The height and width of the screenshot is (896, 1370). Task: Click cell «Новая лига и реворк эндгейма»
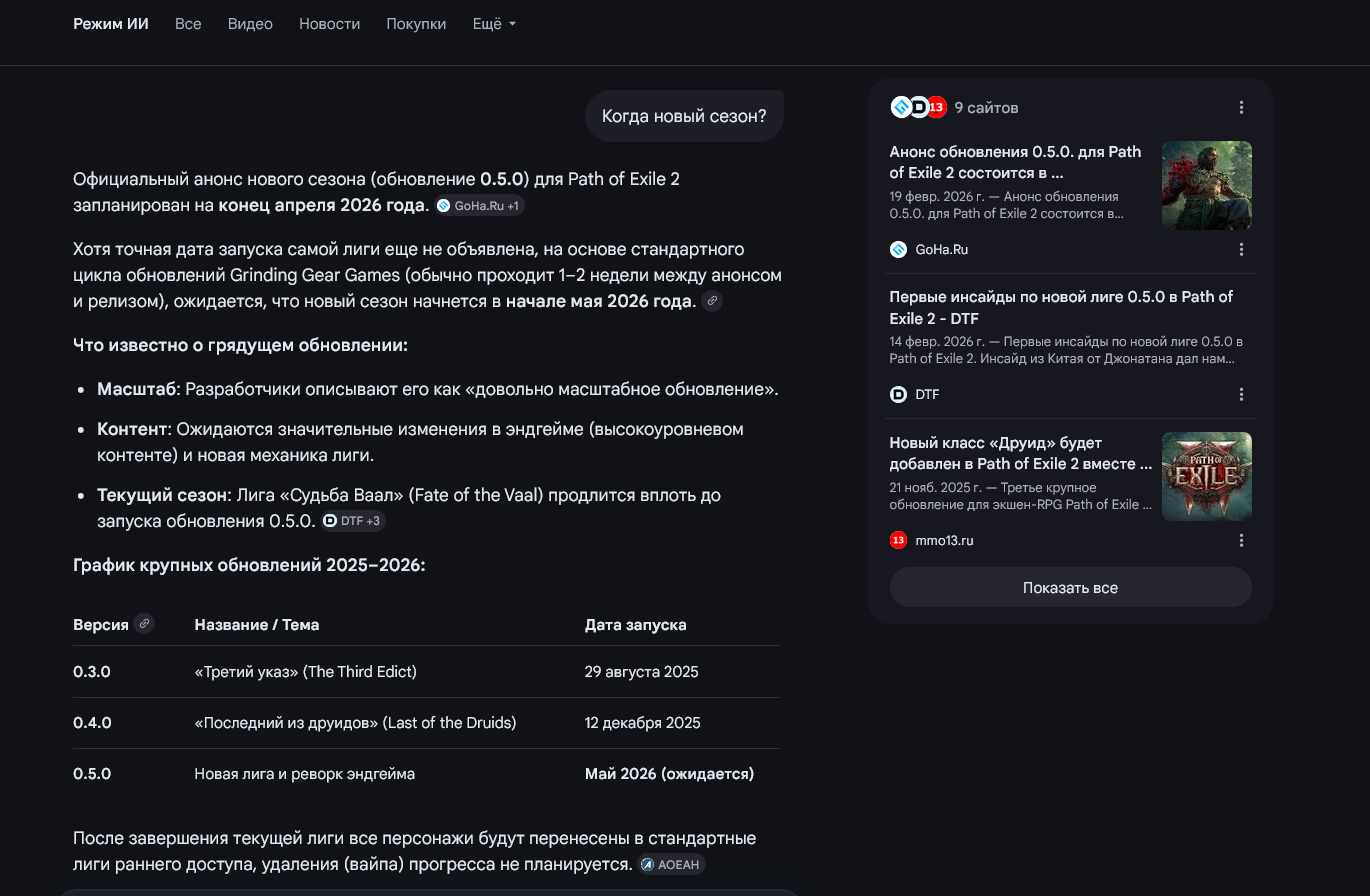[x=304, y=774]
